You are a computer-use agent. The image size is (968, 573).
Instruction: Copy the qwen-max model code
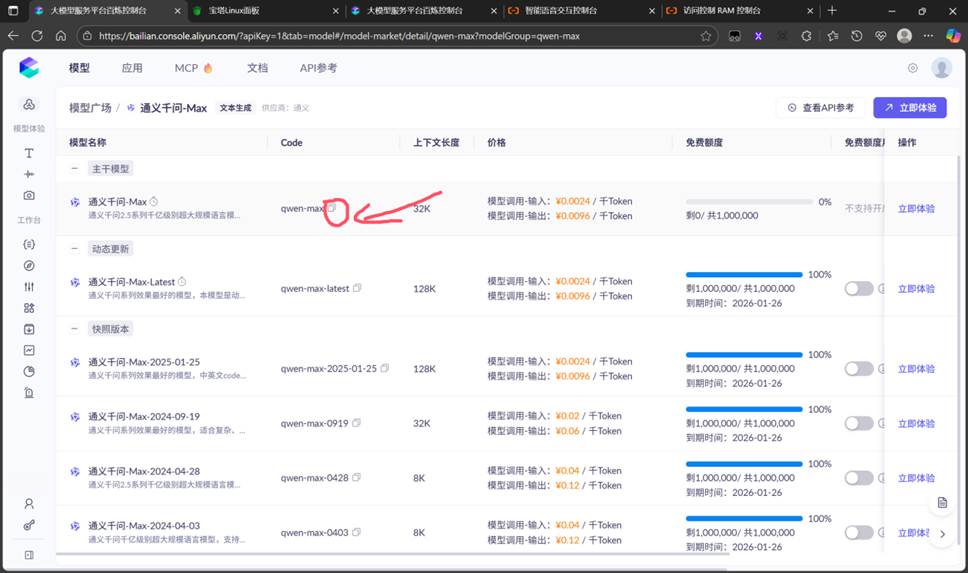tap(333, 209)
